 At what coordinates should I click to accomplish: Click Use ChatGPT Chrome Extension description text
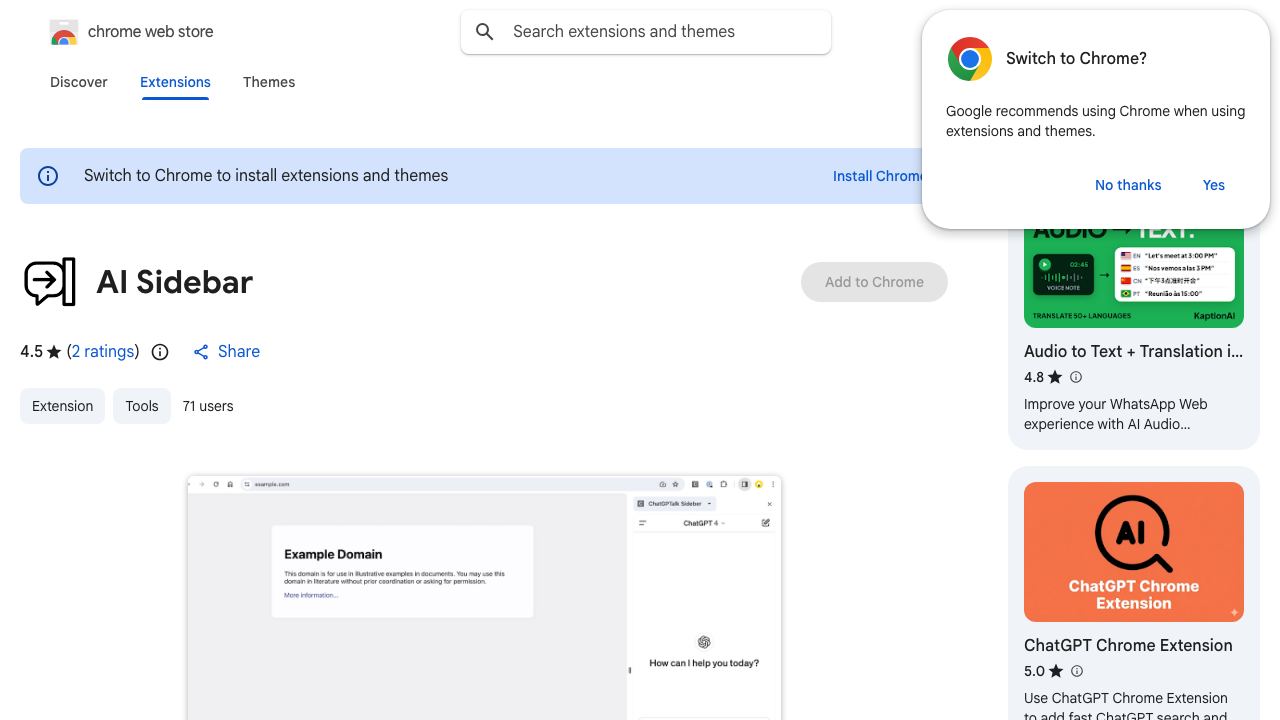click(1126, 707)
